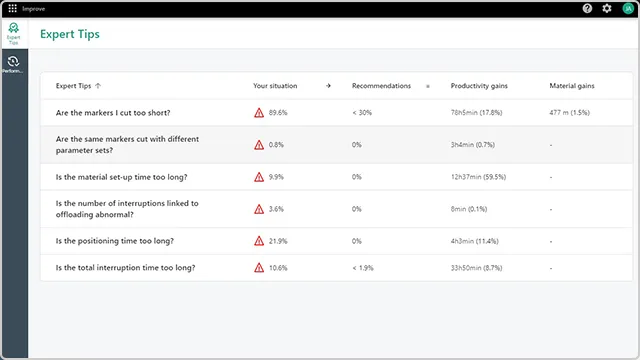Image resolution: width=640 pixels, height=360 pixels.
Task: Click the Recommendations column header
Action: click(x=381, y=86)
